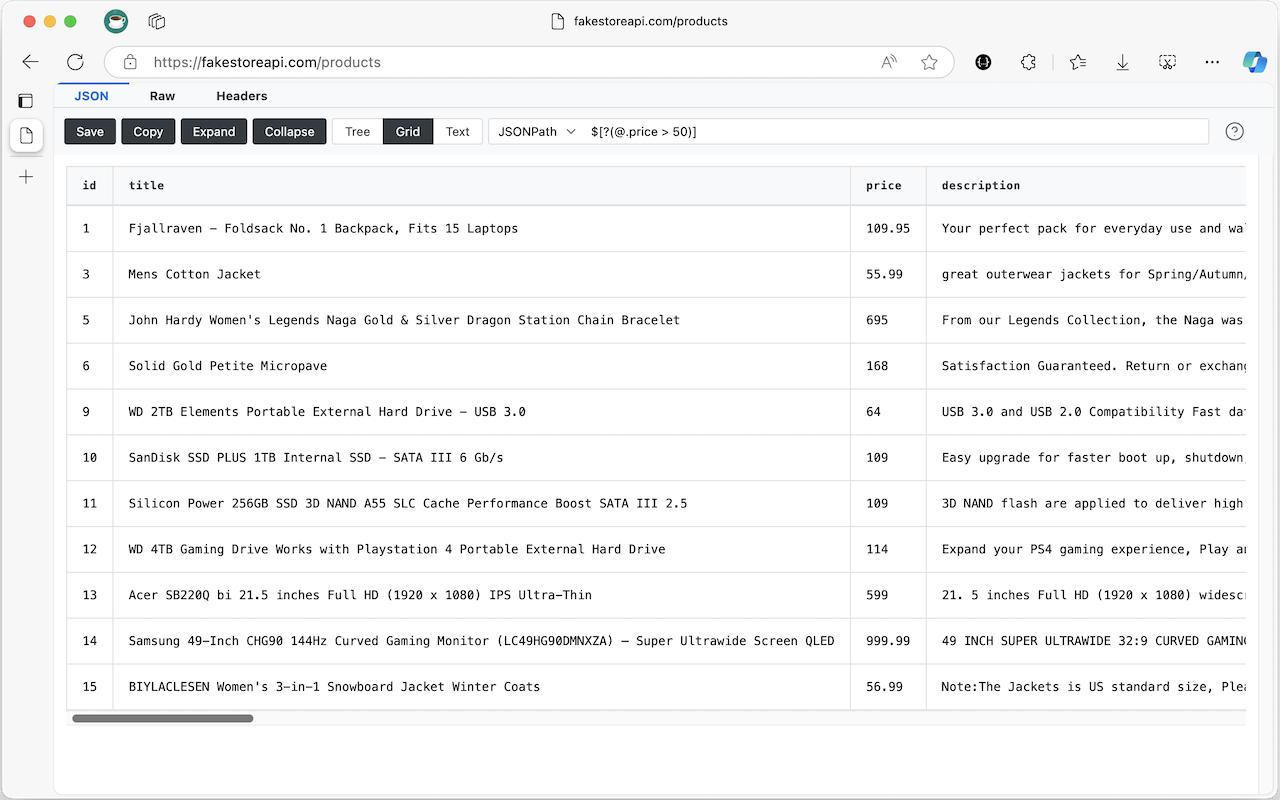Select the WD 4TB Gaming Drive title
The height and width of the screenshot is (800, 1280).
482,549
